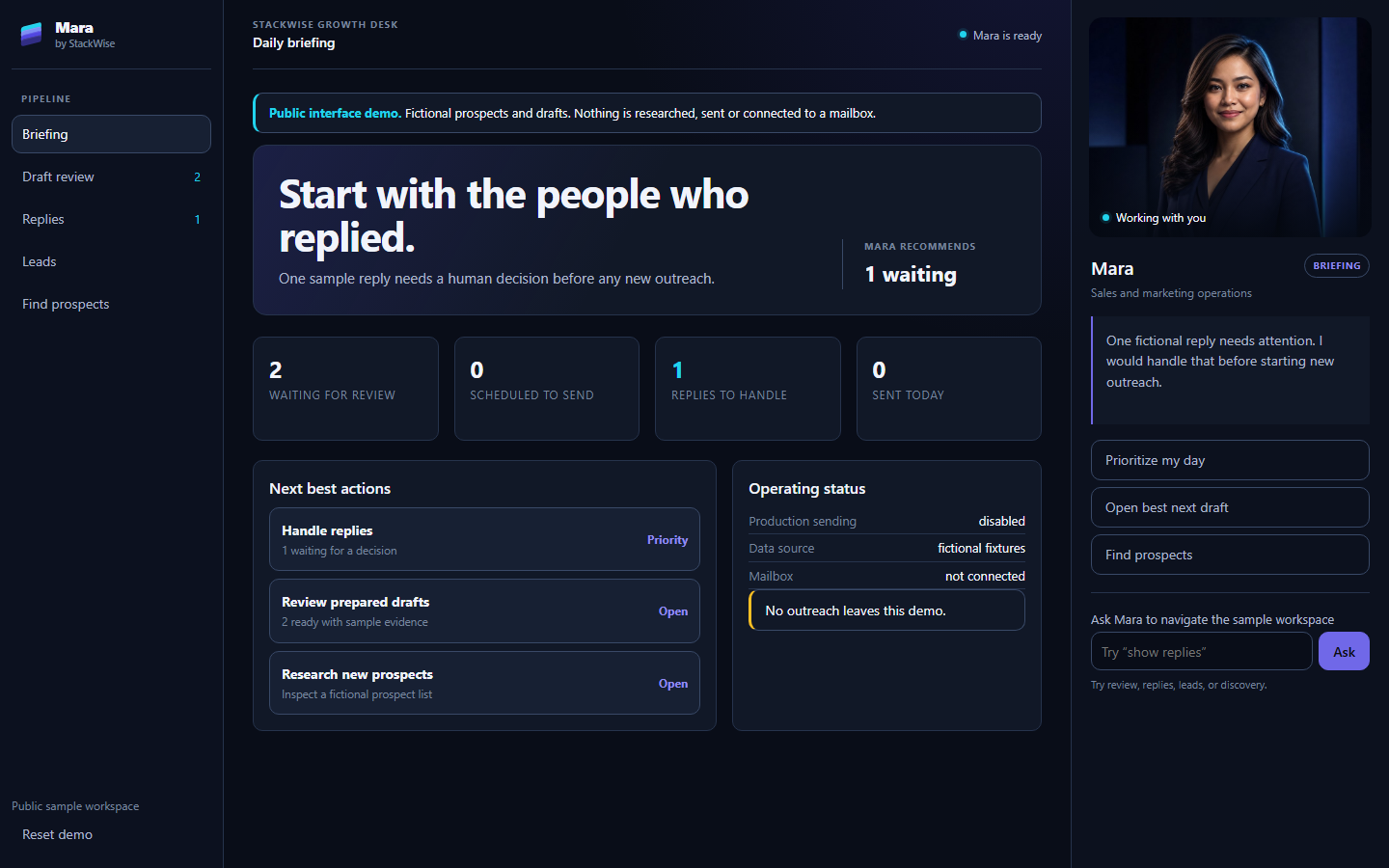
Task: Click the 'Public sample workspace' label
Action: click(75, 806)
